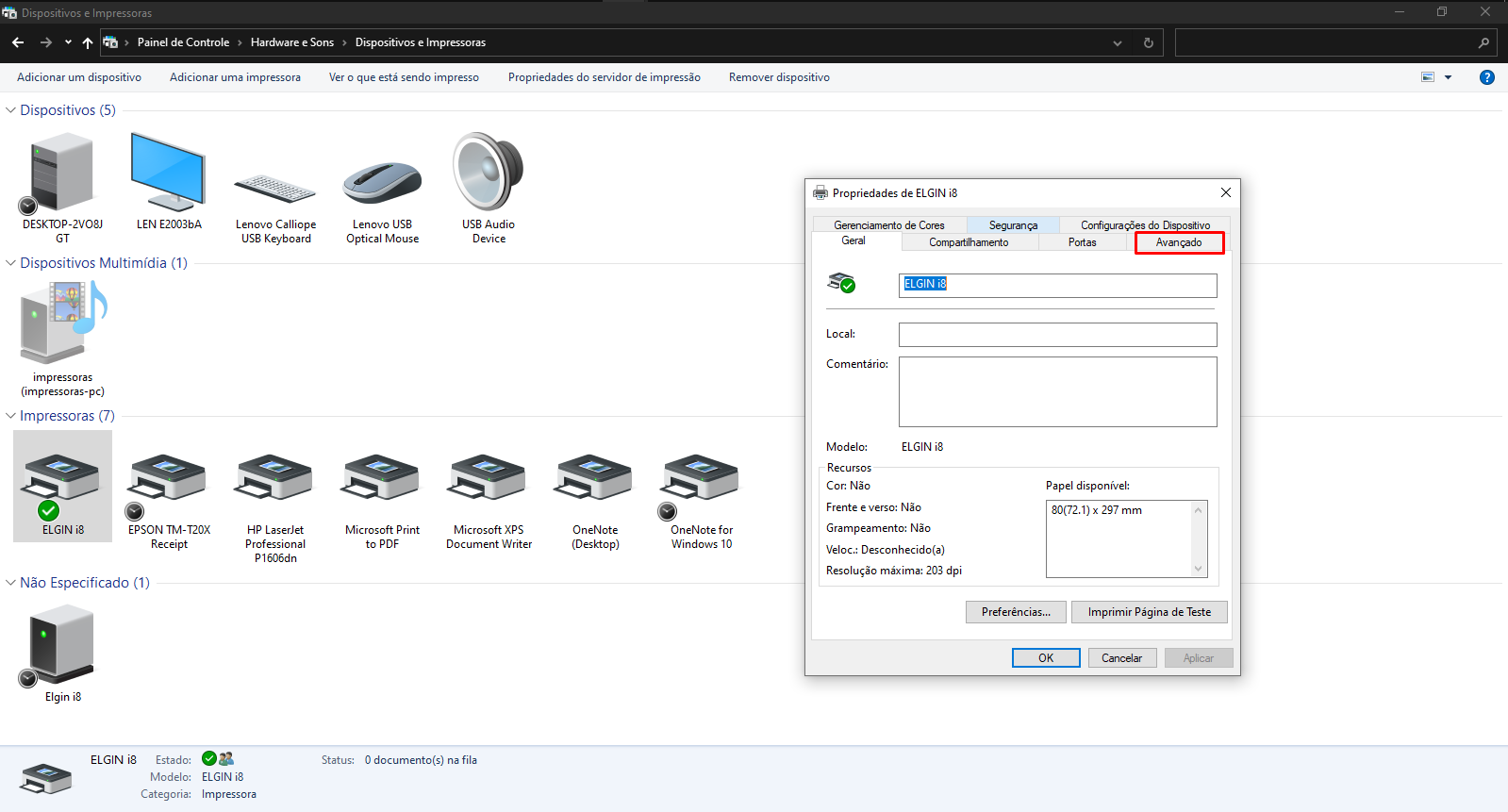Viewport: 1508px width, 812px height.
Task: Click the Lenovo USB Optical Mouse device
Action: (x=382, y=182)
